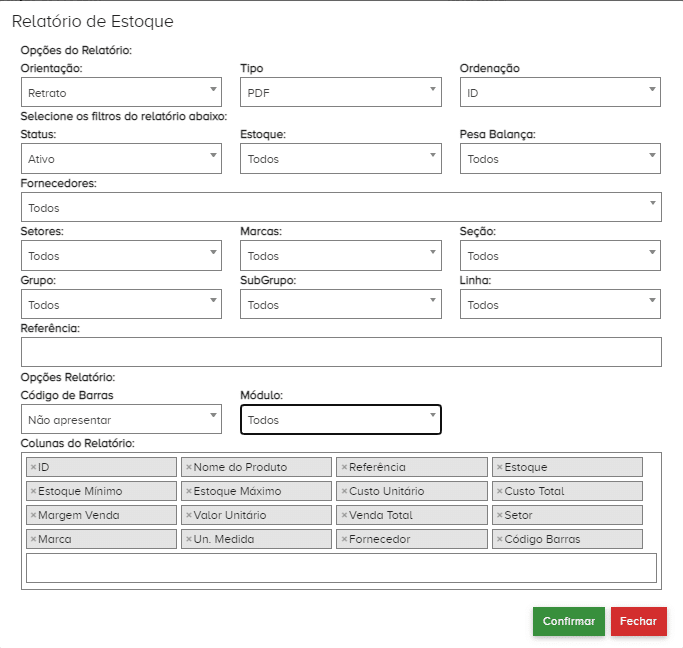The width and height of the screenshot is (683, 648).
Task: Remove the Custo Total column tag
Action: click(x=500, y=491)
